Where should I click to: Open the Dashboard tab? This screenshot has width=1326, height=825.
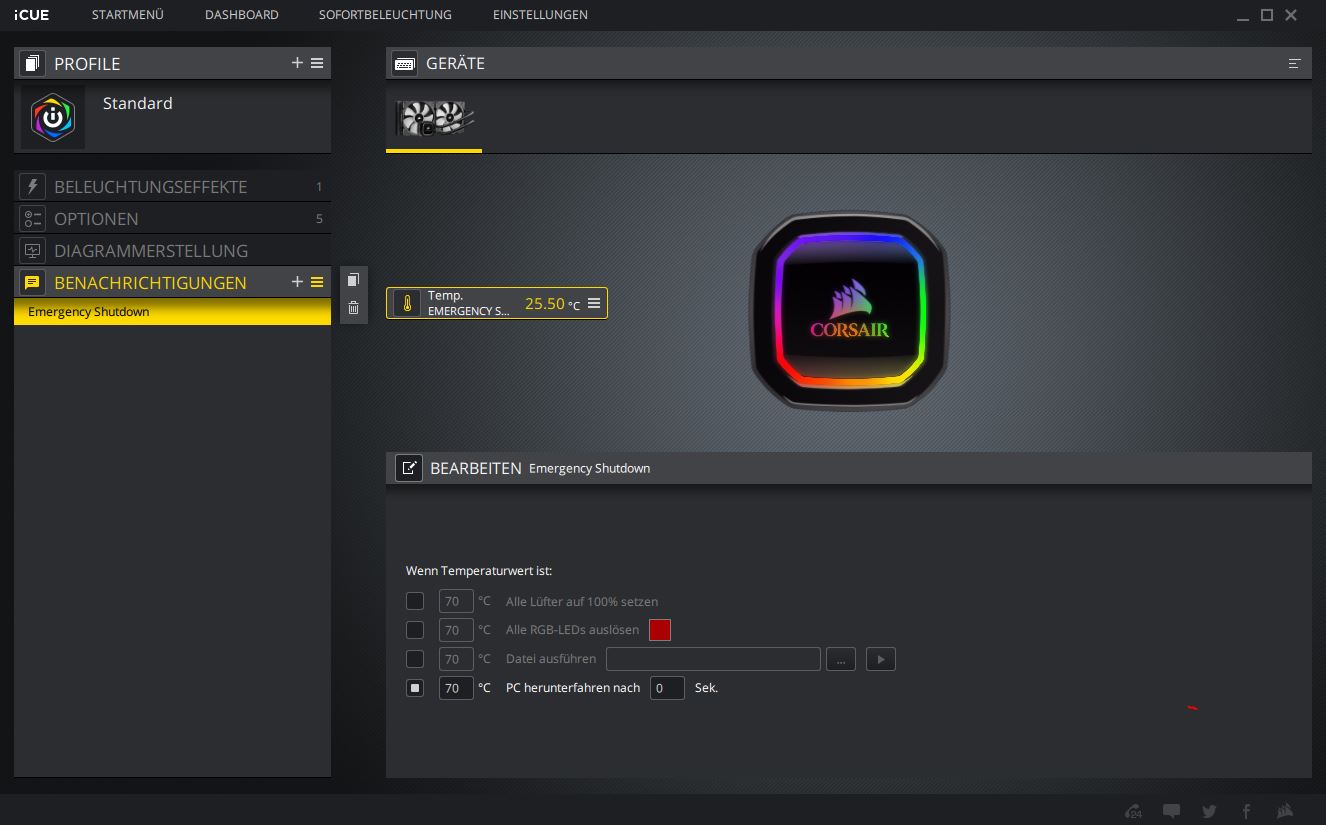(x=242, y=15)
